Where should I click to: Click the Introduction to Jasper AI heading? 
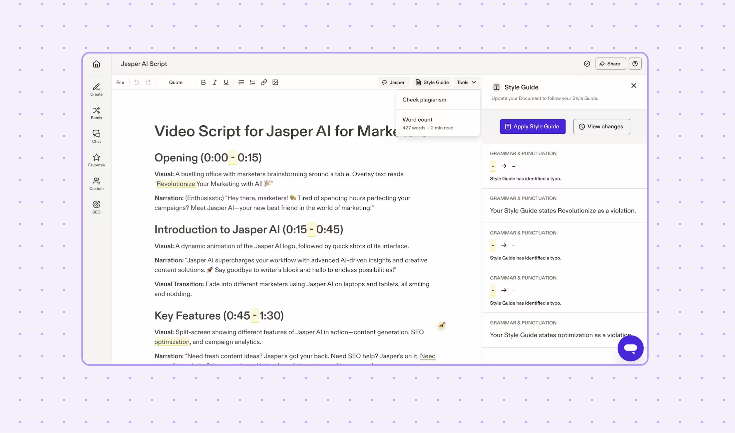[249, 229]
